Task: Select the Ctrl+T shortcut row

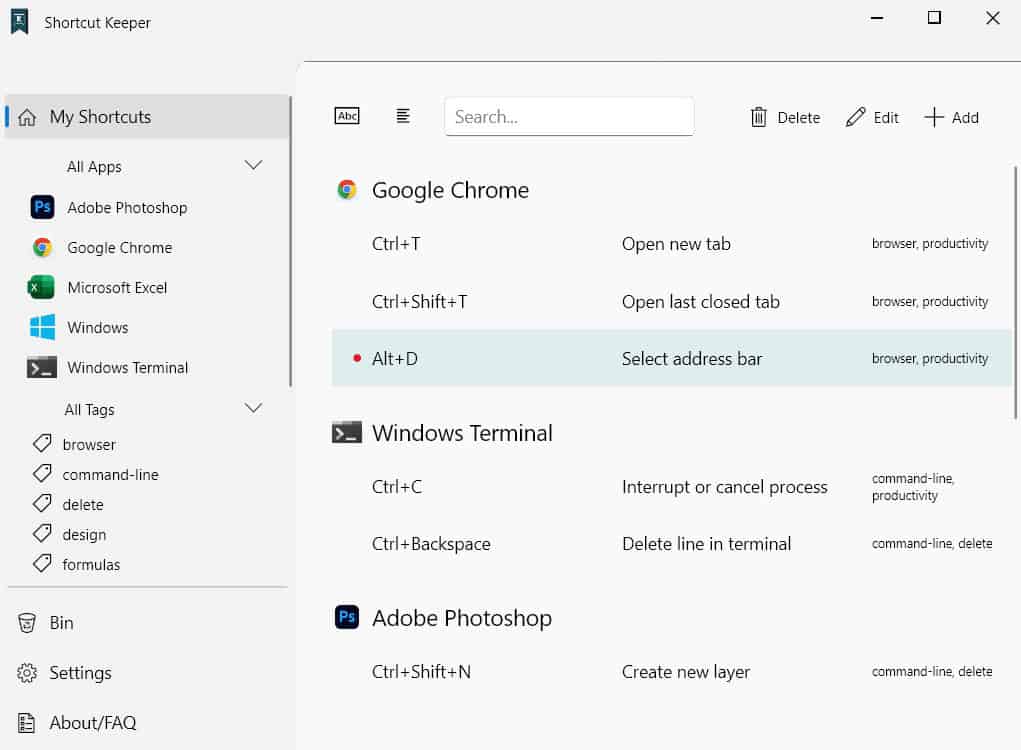Action: pyautogui.click(x=672, y=244)
